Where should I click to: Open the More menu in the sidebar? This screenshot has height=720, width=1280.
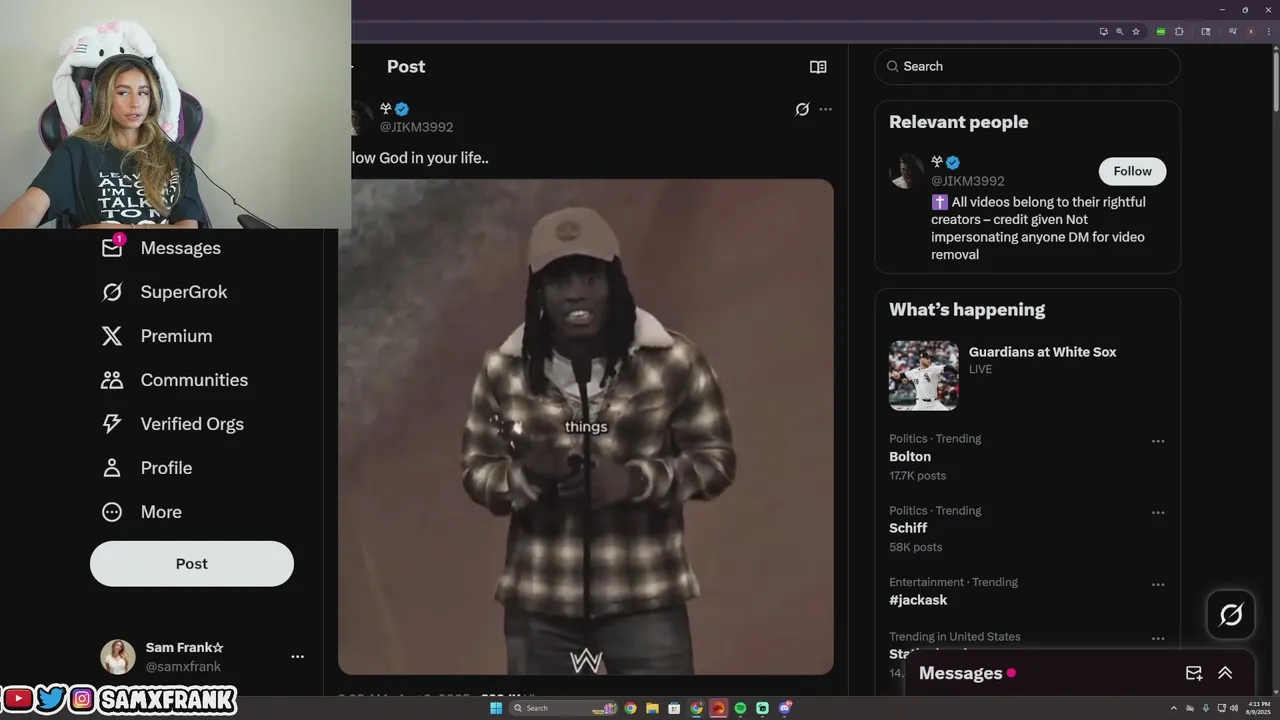142,512
